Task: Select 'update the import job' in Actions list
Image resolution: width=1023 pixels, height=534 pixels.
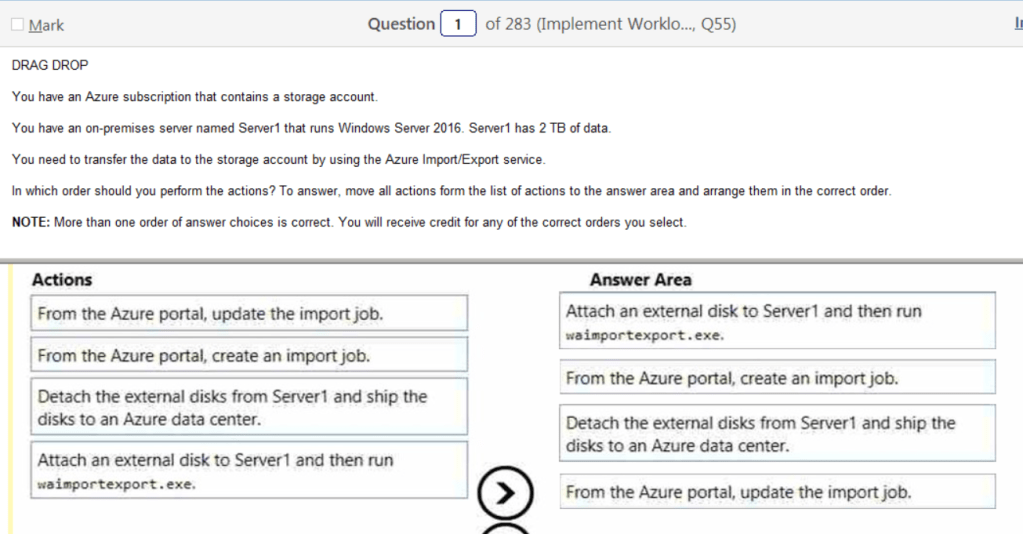Action: pyautogui.click(x=249, y=314)
